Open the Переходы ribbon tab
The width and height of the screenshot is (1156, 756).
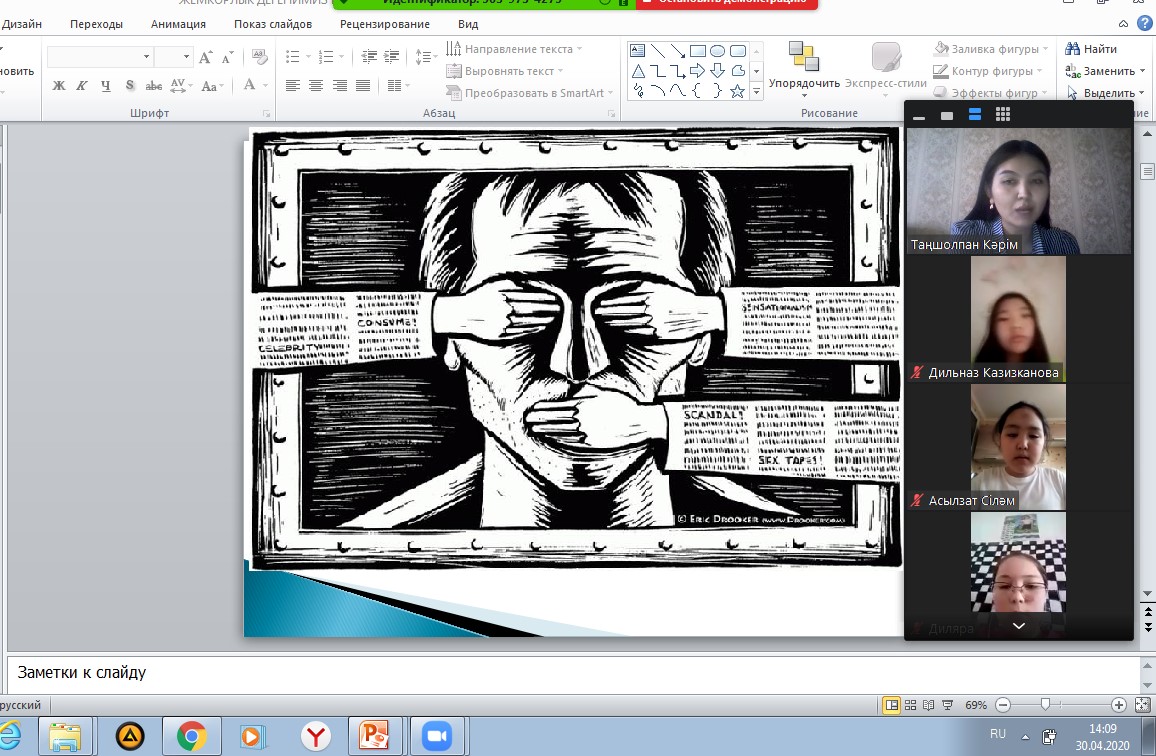(97, 24)
